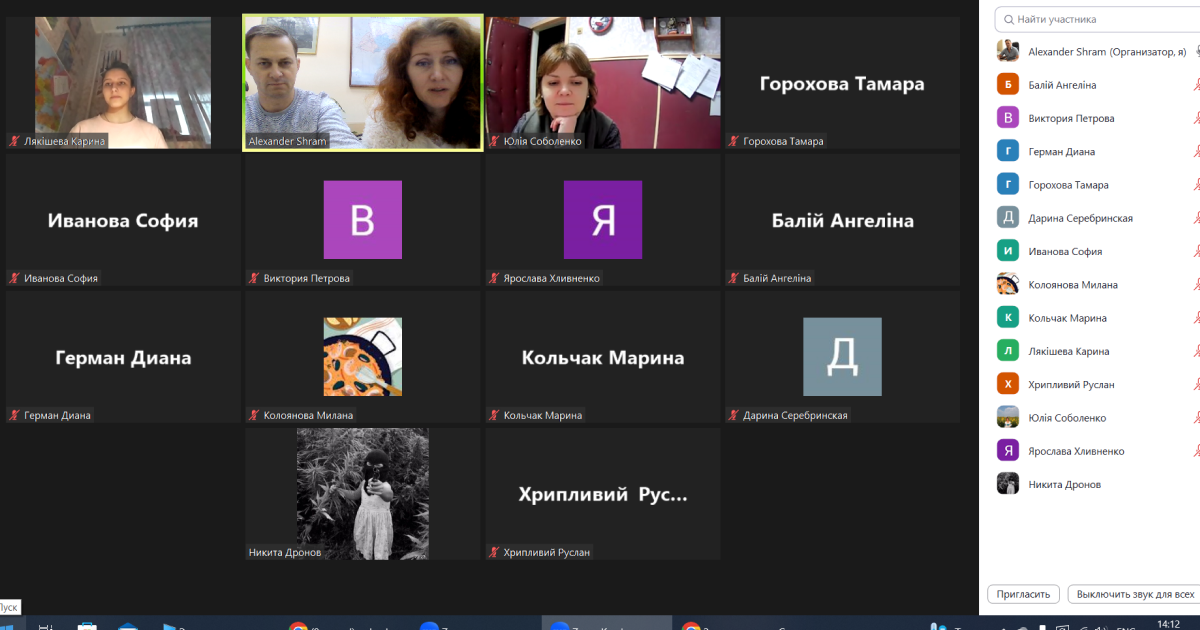The height and width of the screenshot is (630, 1200).
Task: Select Никита Дронов in the participants list
Action: 1064,484
